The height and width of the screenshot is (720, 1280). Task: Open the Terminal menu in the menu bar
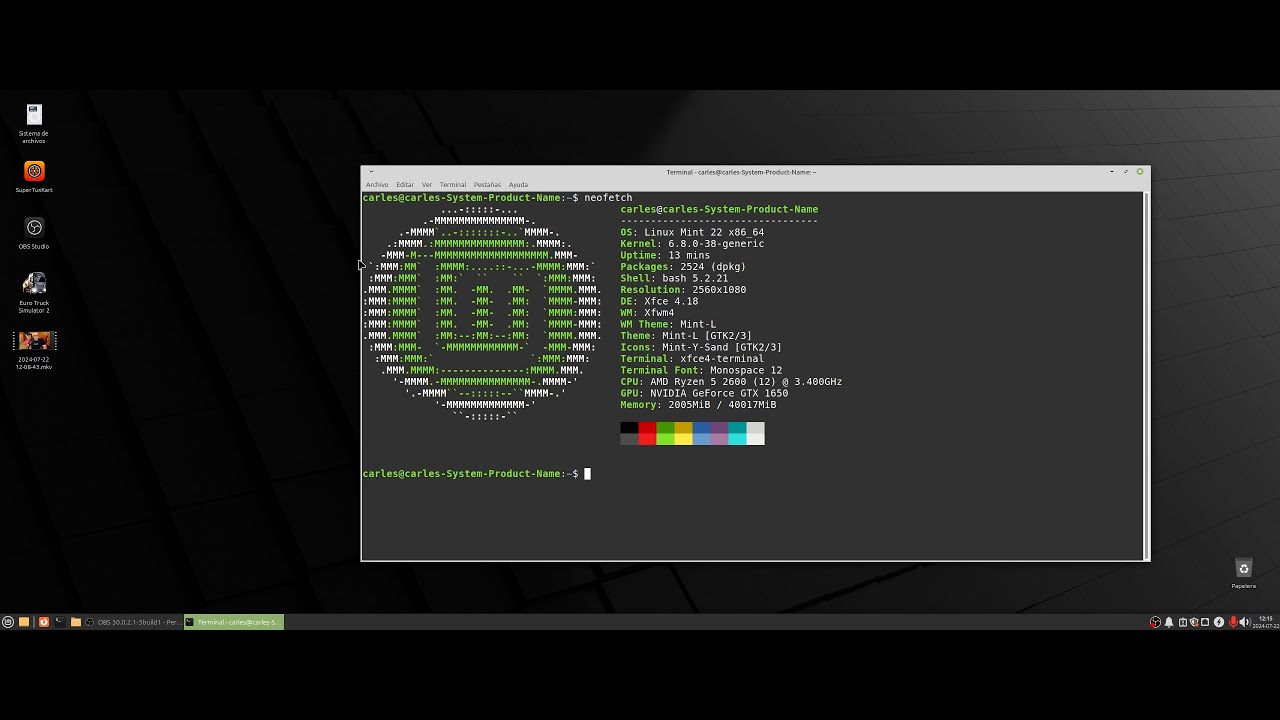pyautogui.click(x=453, y=184)
